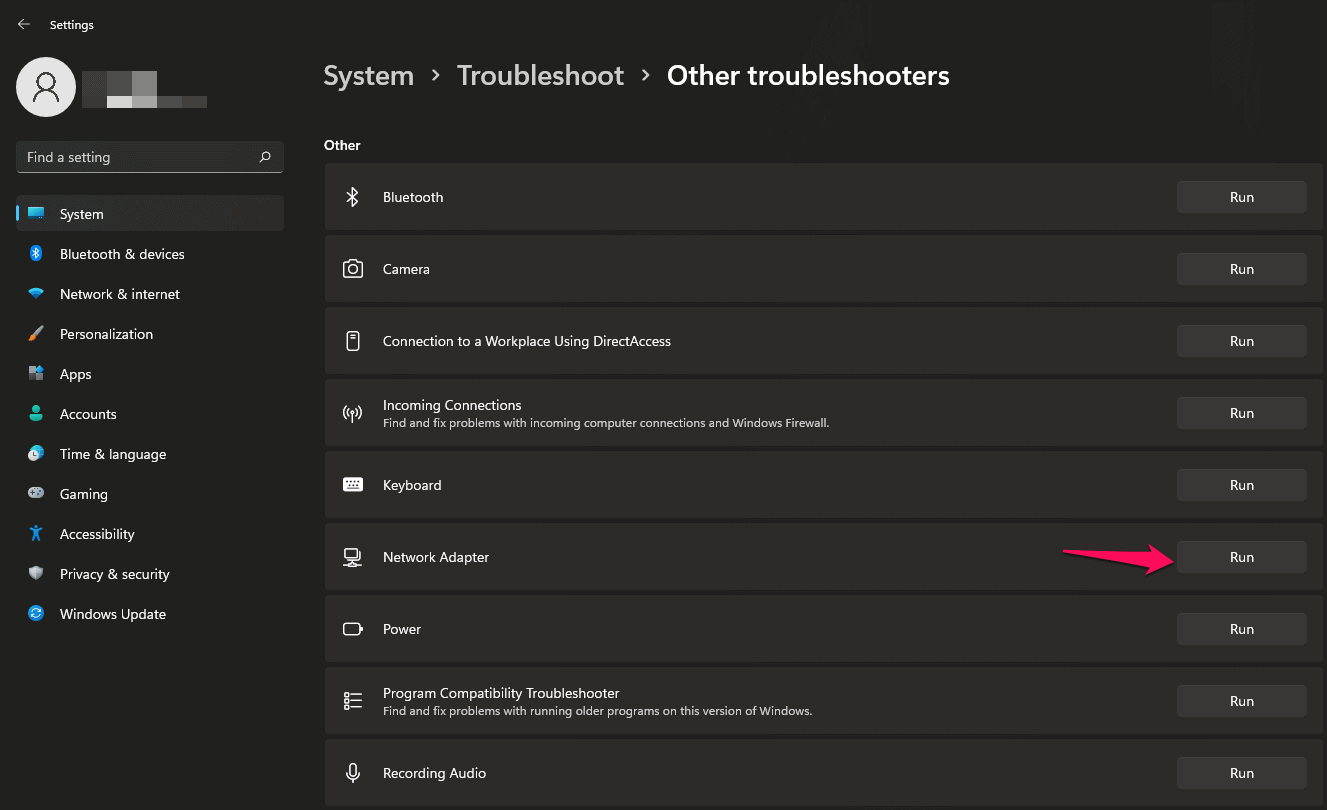The height and width of the screenshot is (810, 1327).
Task: Click the Personalization paintbrush icon
Action: coord(36,334)
